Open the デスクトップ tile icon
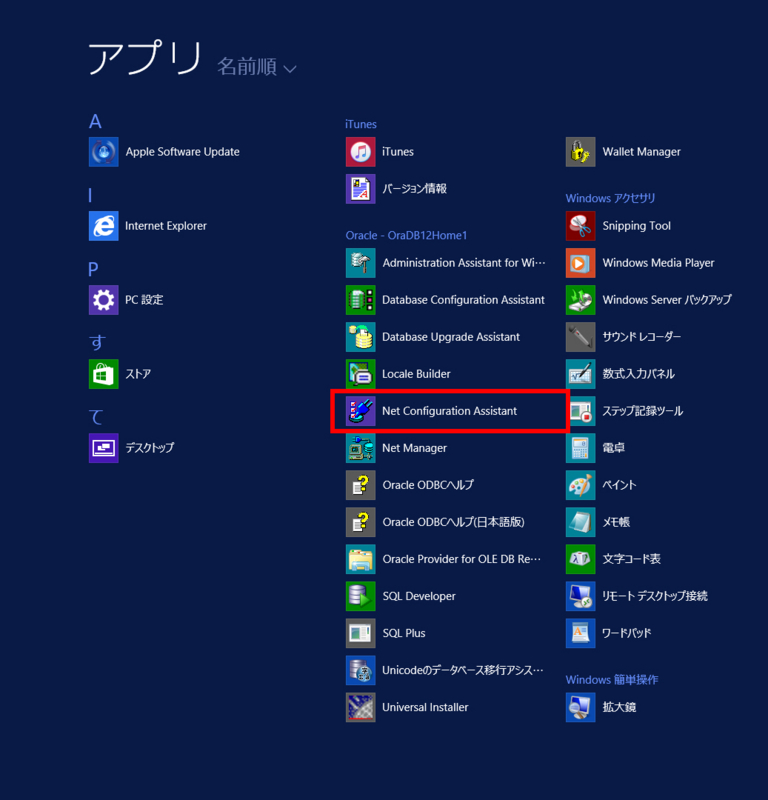The height and width of the screenshot is (800, 768). 104,448
